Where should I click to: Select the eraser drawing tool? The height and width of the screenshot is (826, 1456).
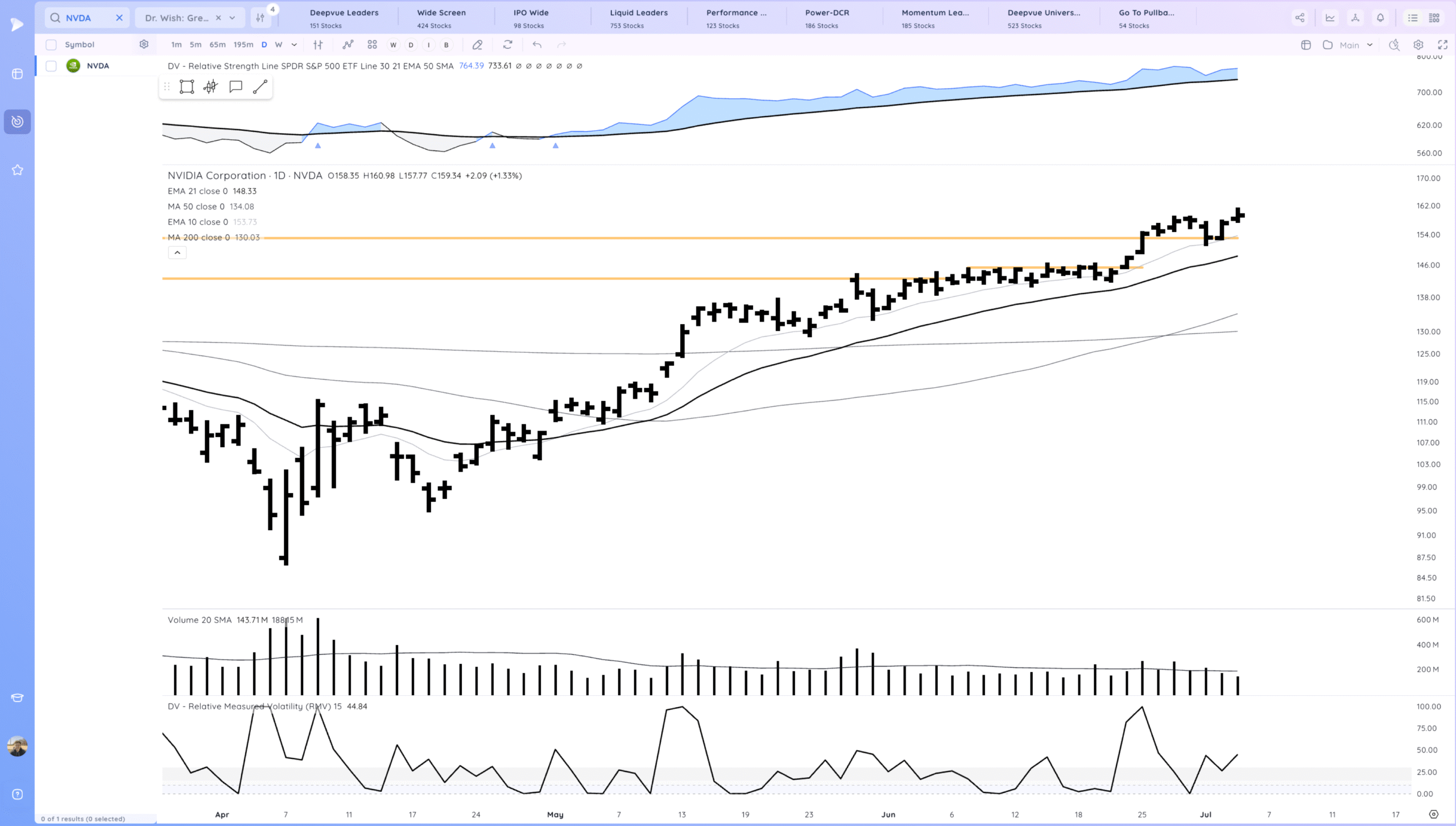coord(477,45)
